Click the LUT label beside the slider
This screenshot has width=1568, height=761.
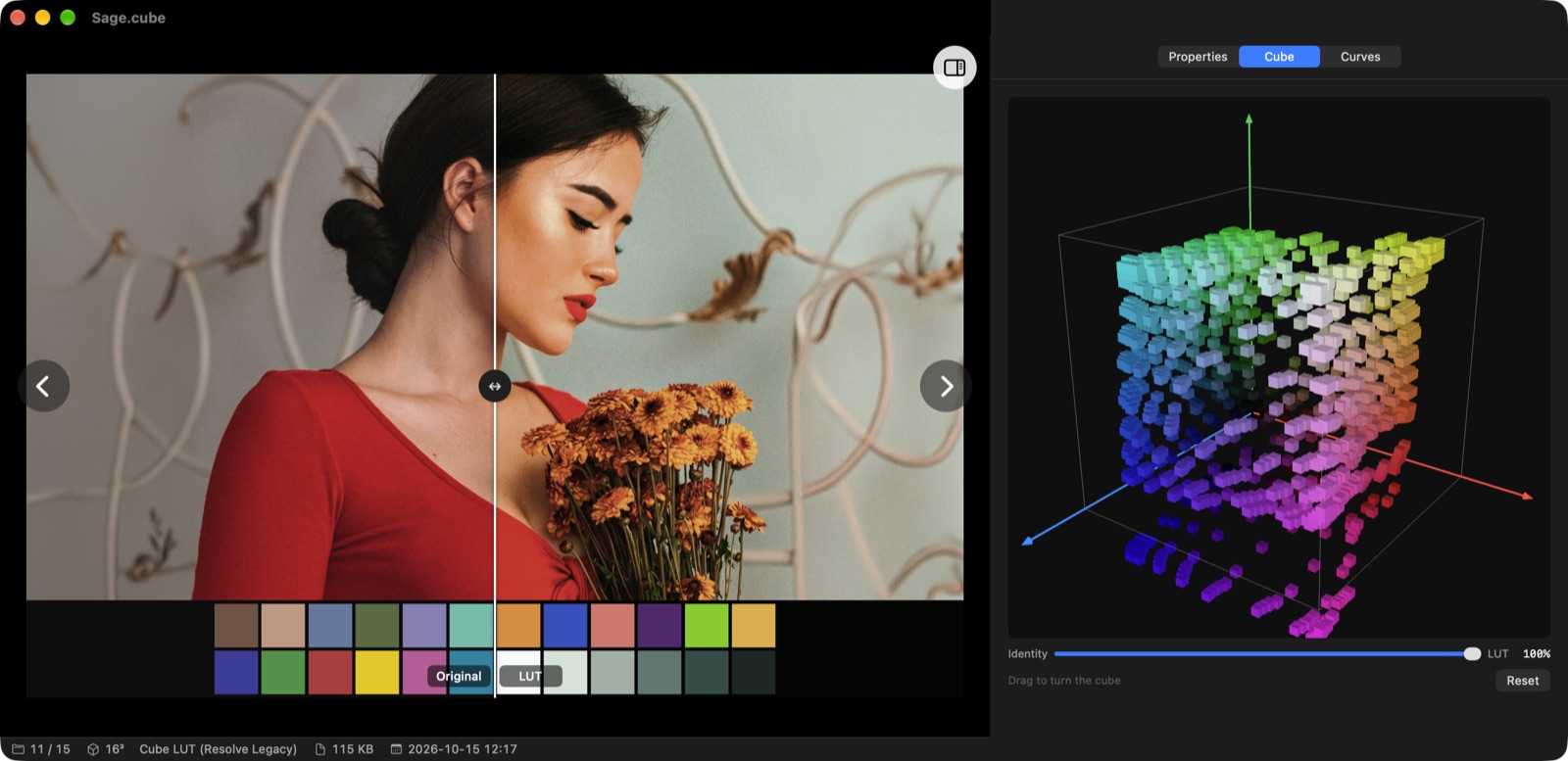click(x=1497, y=653)
